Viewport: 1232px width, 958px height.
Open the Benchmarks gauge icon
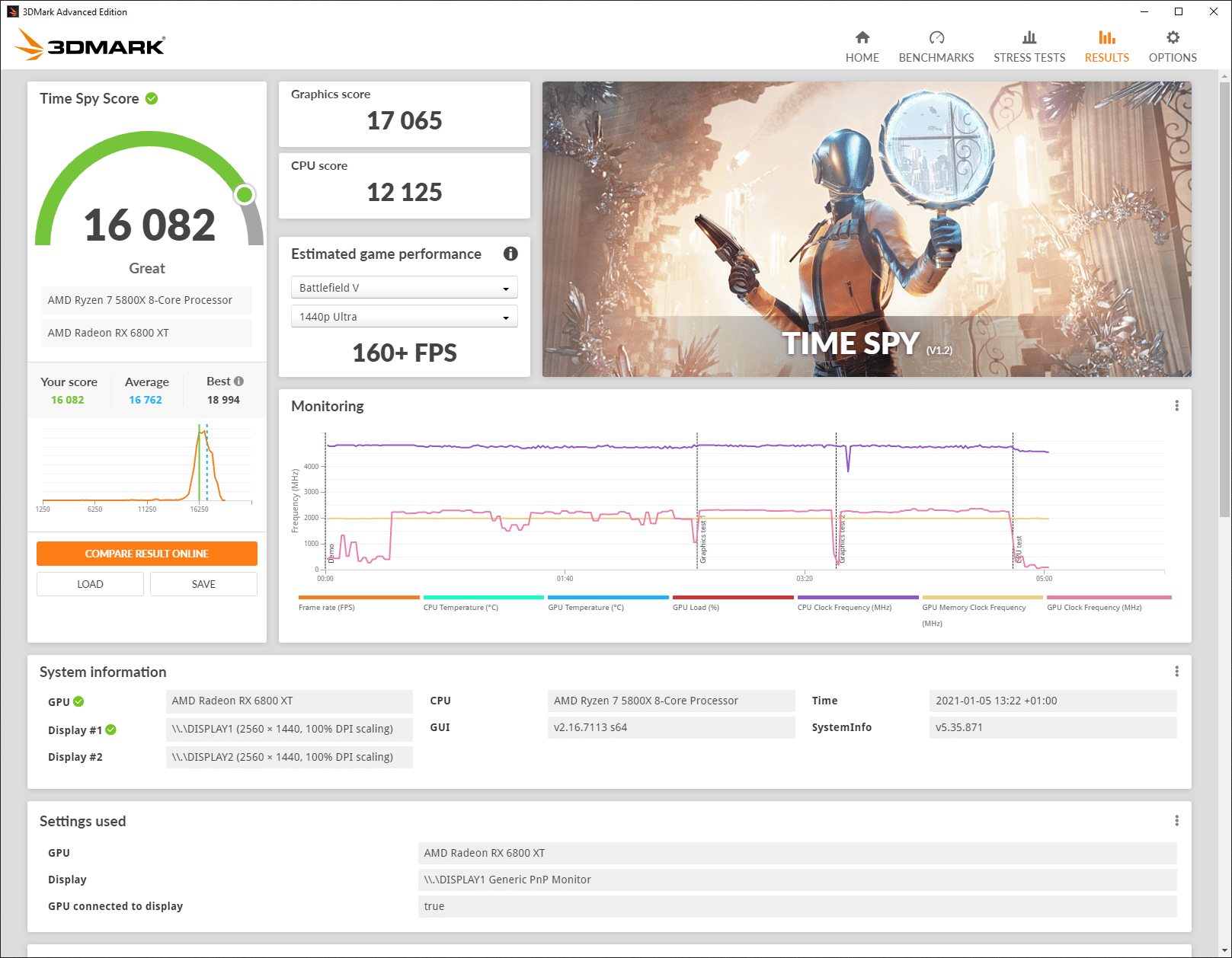(936, 37)
